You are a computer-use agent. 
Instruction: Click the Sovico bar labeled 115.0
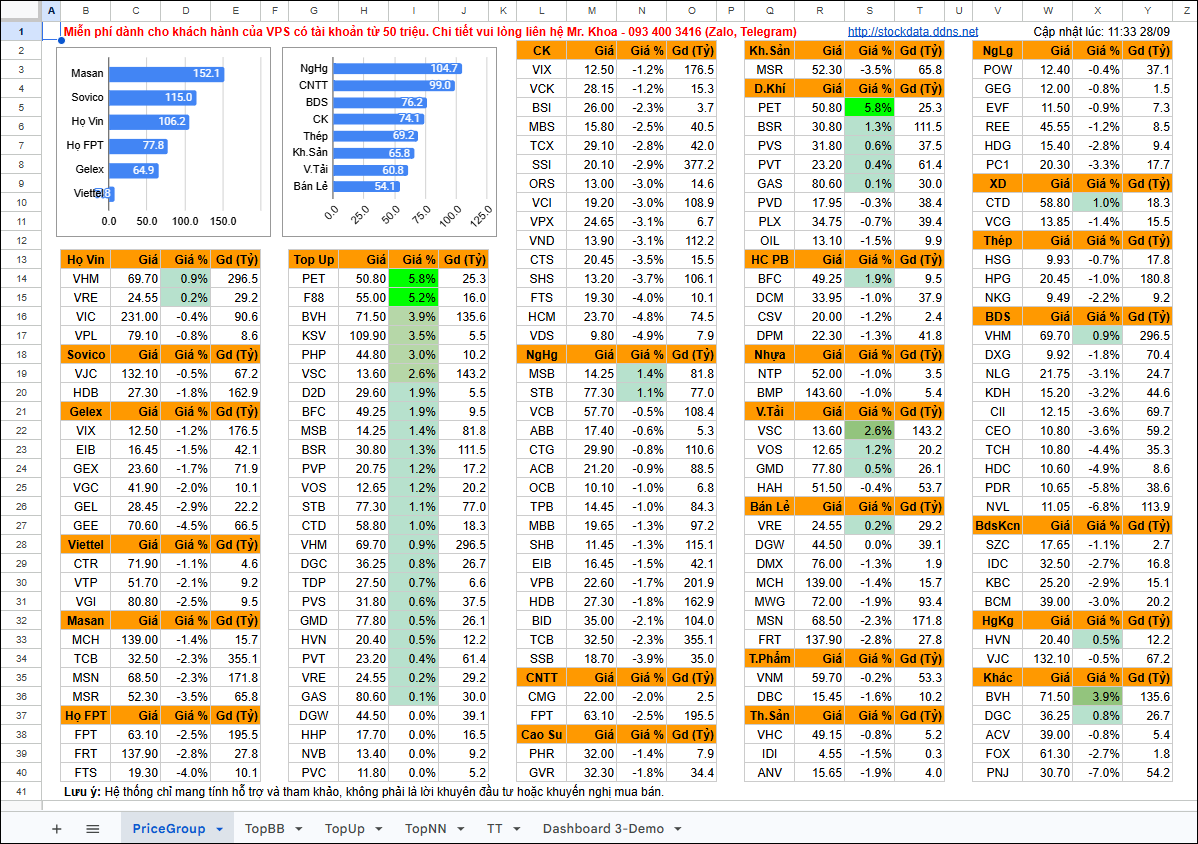(x=152, y=98)
